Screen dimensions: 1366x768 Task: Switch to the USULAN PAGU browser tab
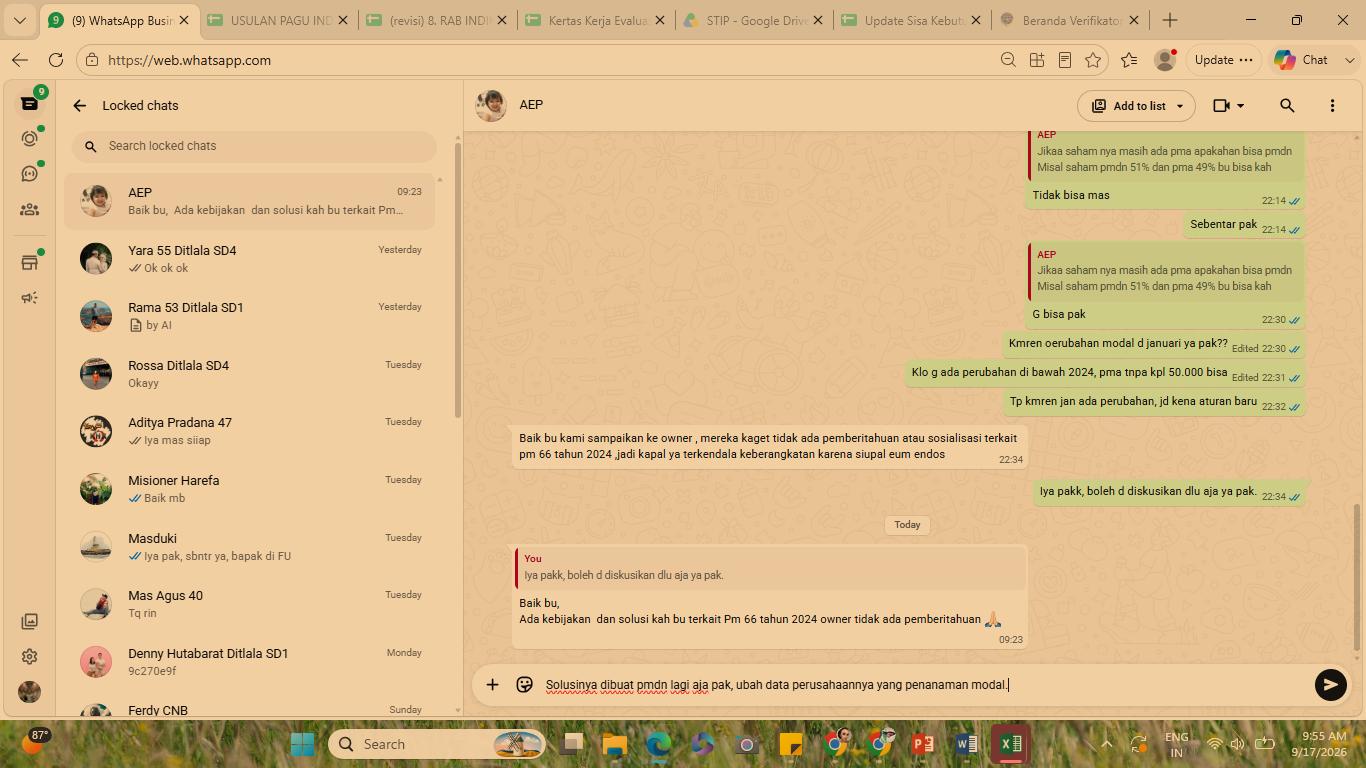tap(280, 20)
